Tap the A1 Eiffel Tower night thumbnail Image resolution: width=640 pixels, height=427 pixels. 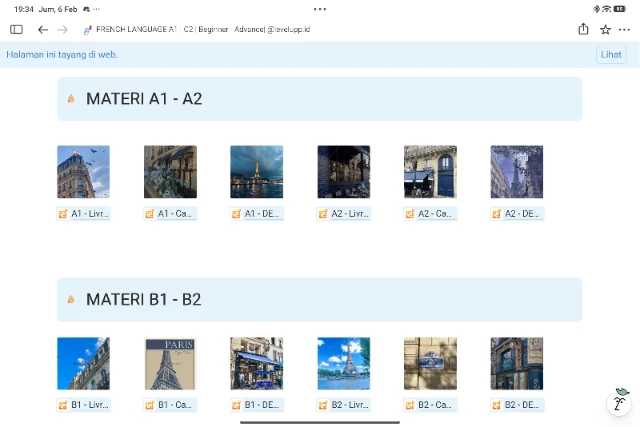point(257,172)
